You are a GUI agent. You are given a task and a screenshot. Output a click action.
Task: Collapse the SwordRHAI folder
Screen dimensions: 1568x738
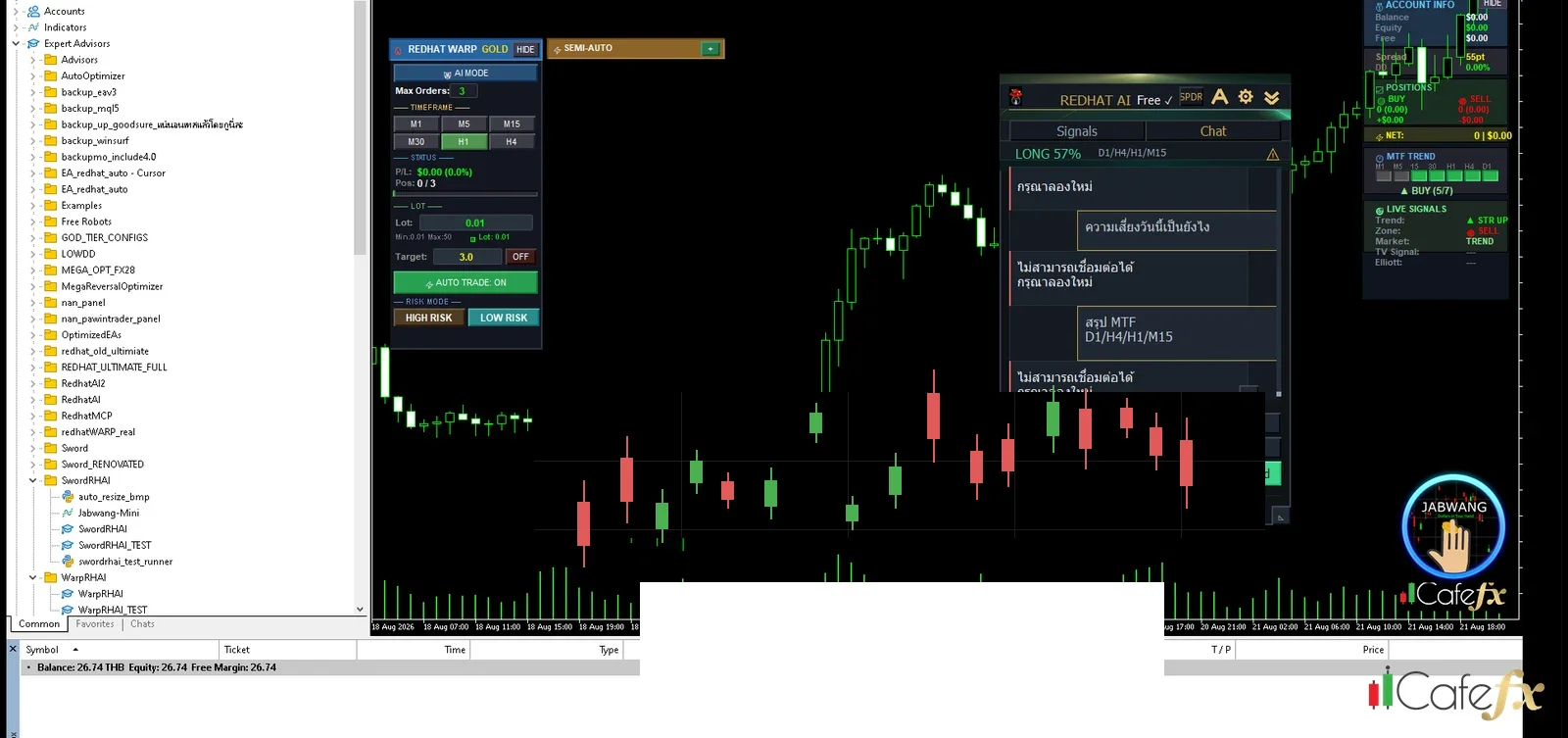(x=32, y=480)
